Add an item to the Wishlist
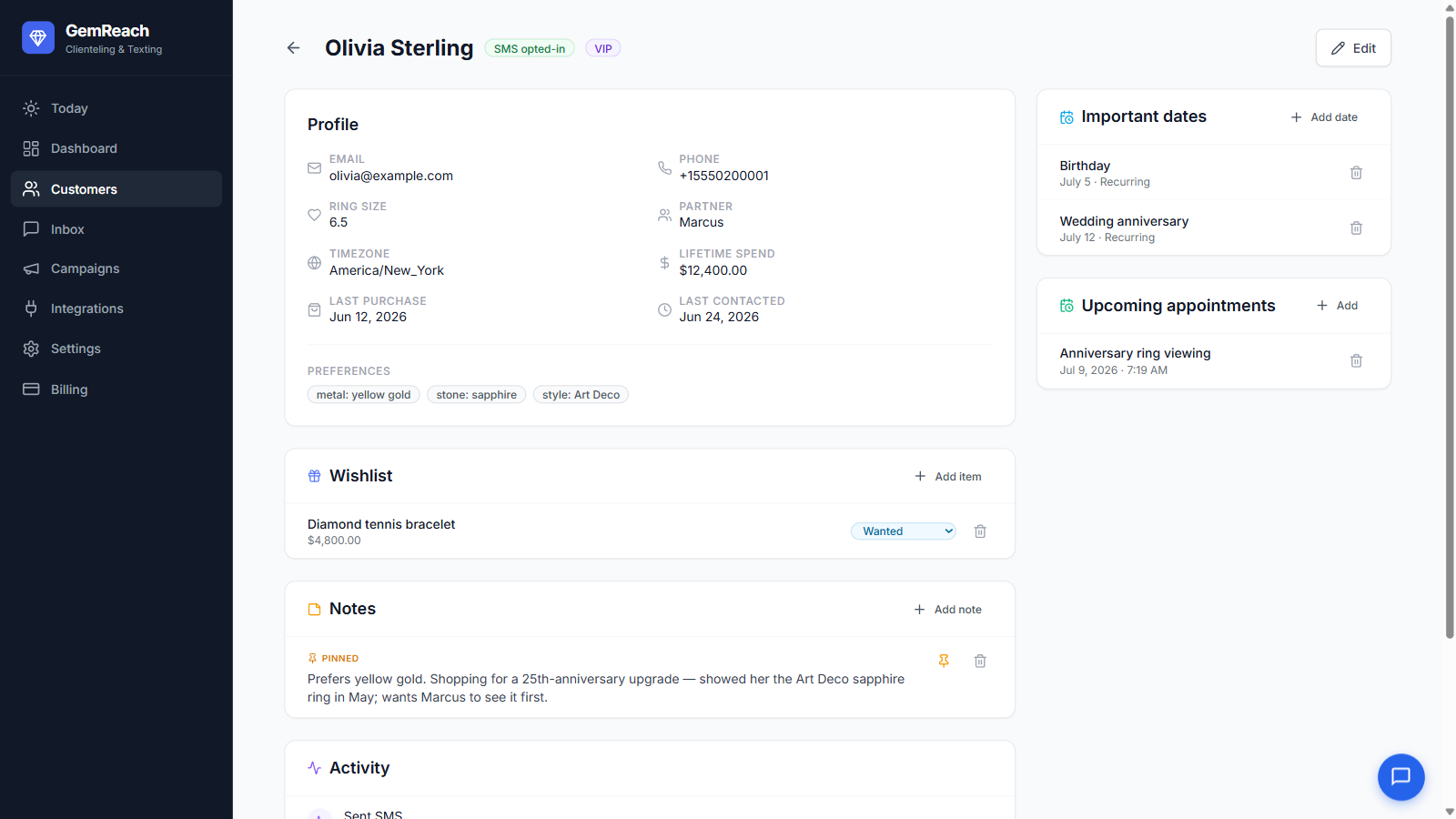 948,477
